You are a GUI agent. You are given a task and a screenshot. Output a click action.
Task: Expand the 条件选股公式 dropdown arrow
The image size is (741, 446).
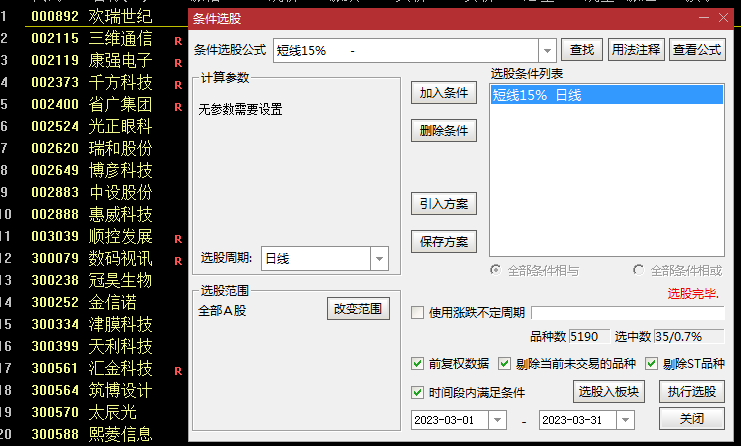click(x=547, y=50)
